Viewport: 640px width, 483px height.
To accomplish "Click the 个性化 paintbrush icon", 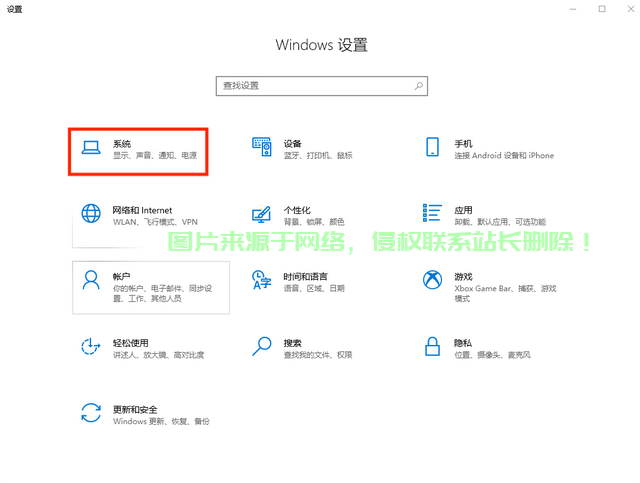I will tap(262, 214).
